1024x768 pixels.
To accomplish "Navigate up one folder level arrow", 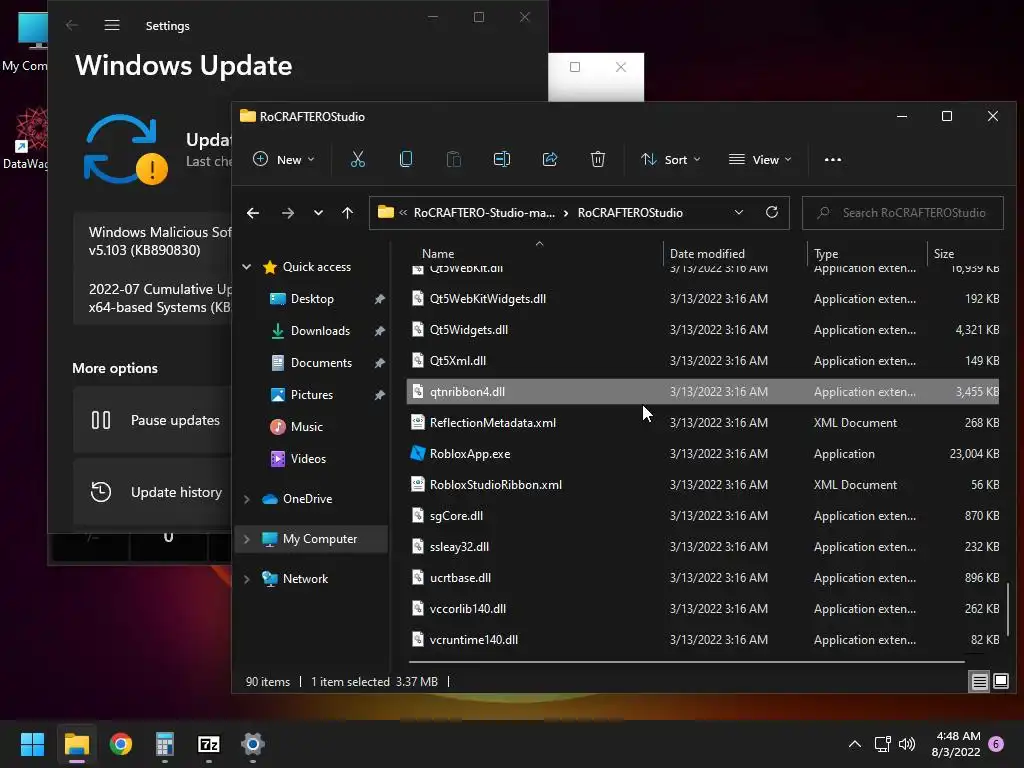I will (347, 213).
